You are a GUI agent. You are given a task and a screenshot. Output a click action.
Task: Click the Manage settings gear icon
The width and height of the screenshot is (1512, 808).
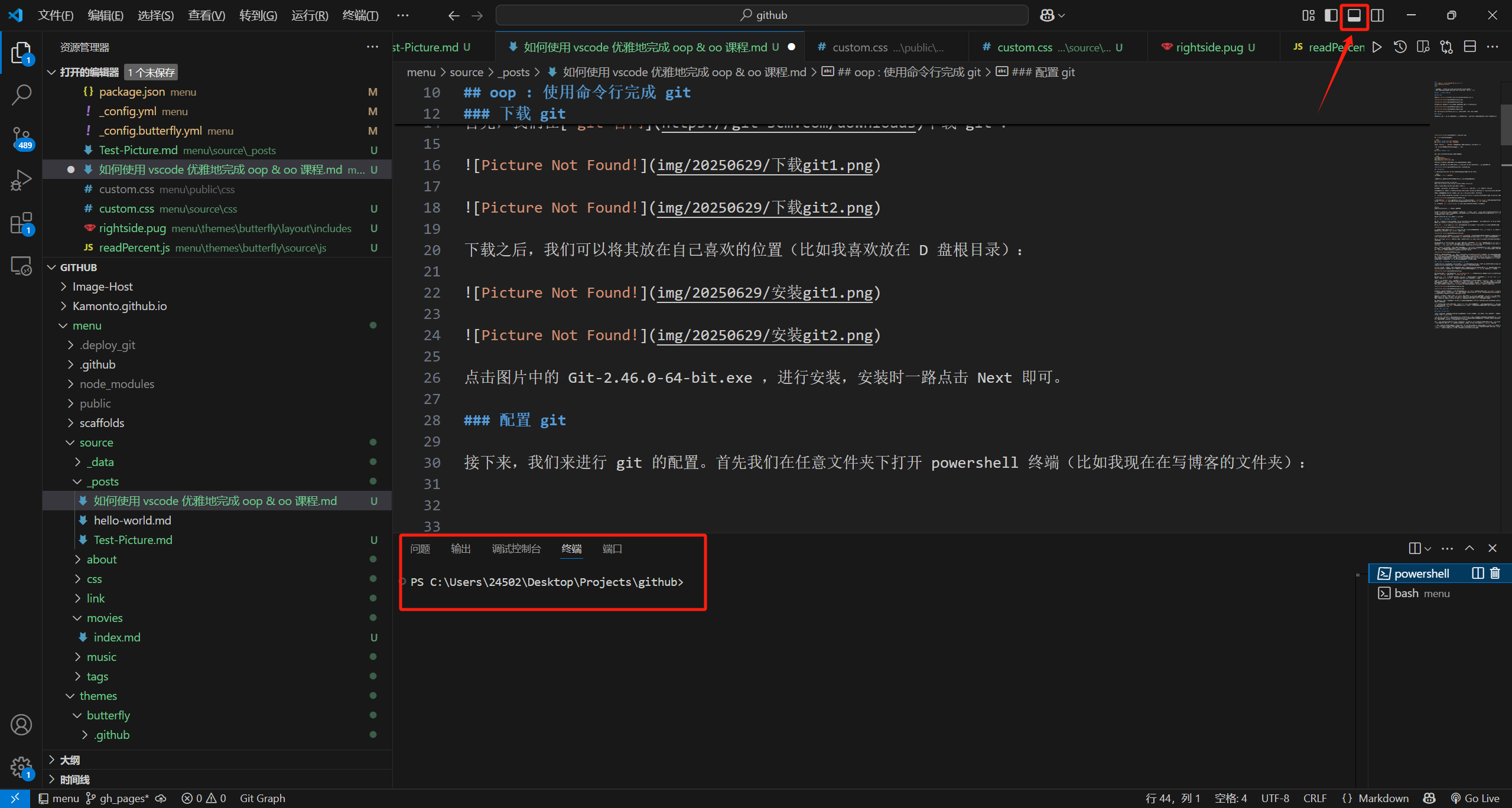pos(21,767)
